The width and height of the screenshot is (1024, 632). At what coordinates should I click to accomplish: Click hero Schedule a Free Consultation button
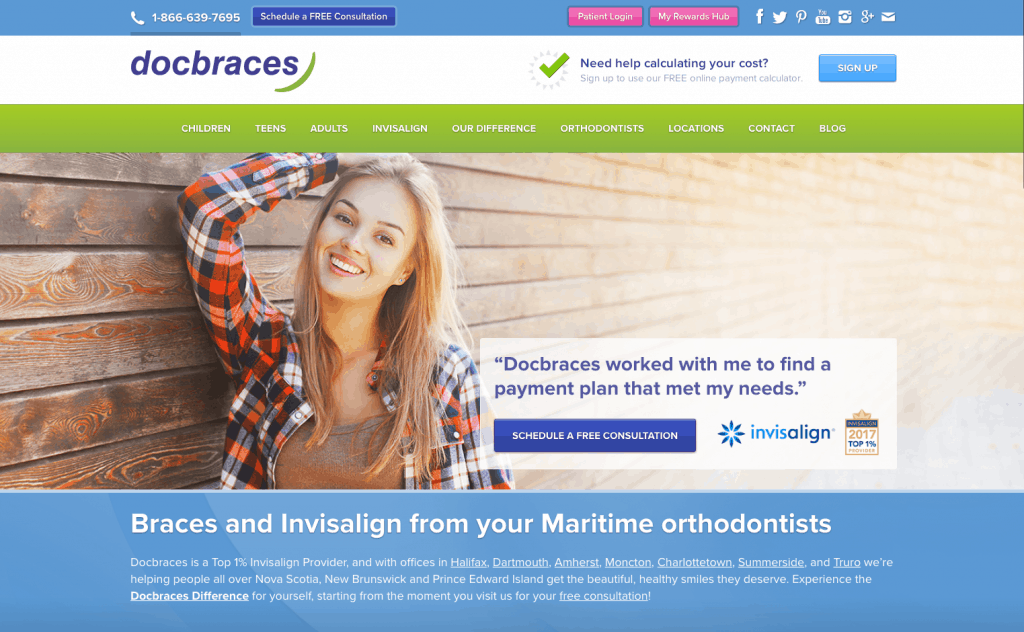point(595,435)
